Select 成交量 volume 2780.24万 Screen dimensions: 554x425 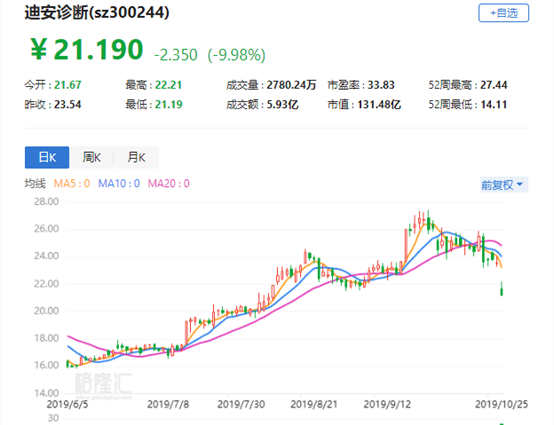[x=291, y=85]
